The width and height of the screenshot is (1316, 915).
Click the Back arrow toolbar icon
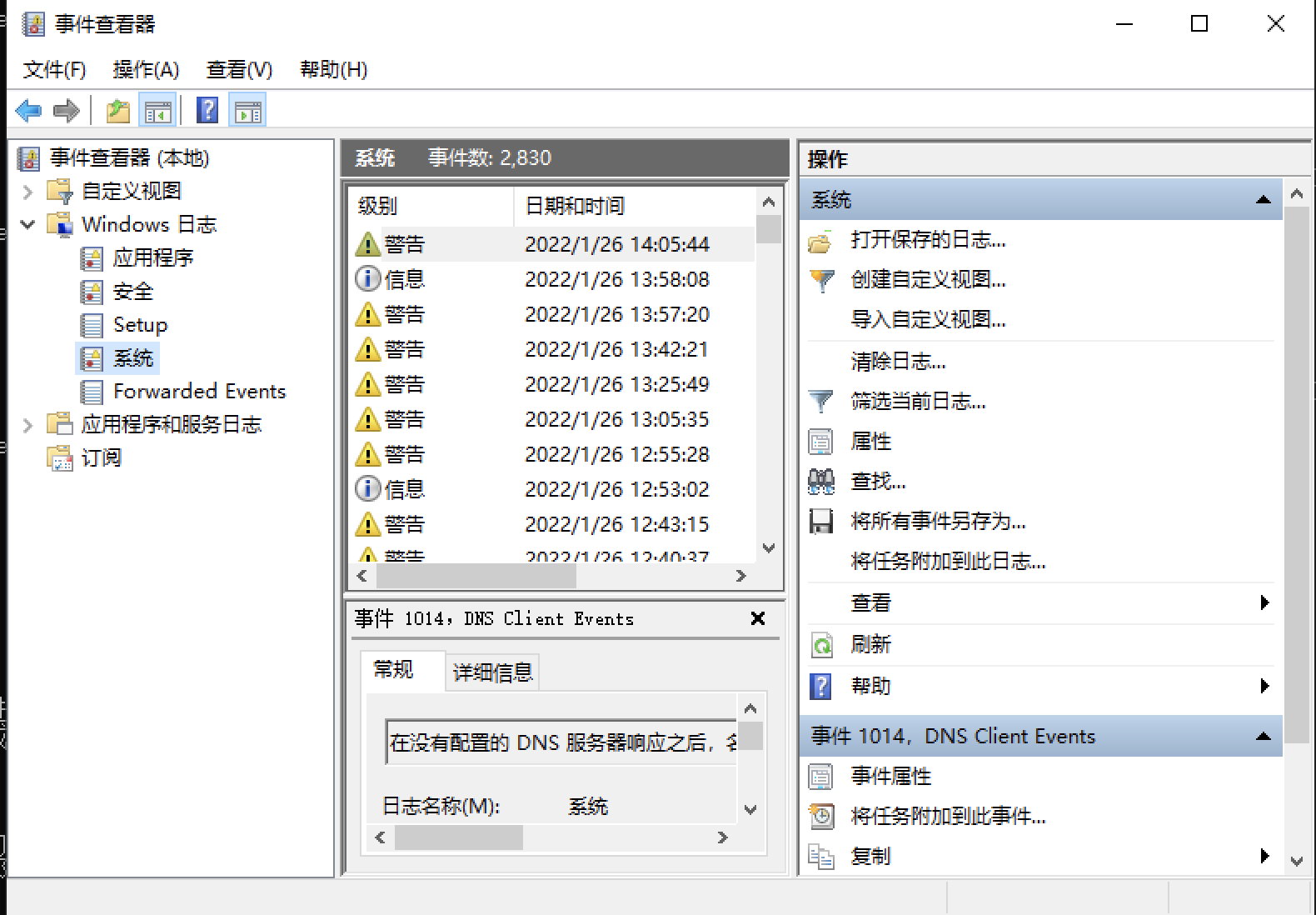28,111
